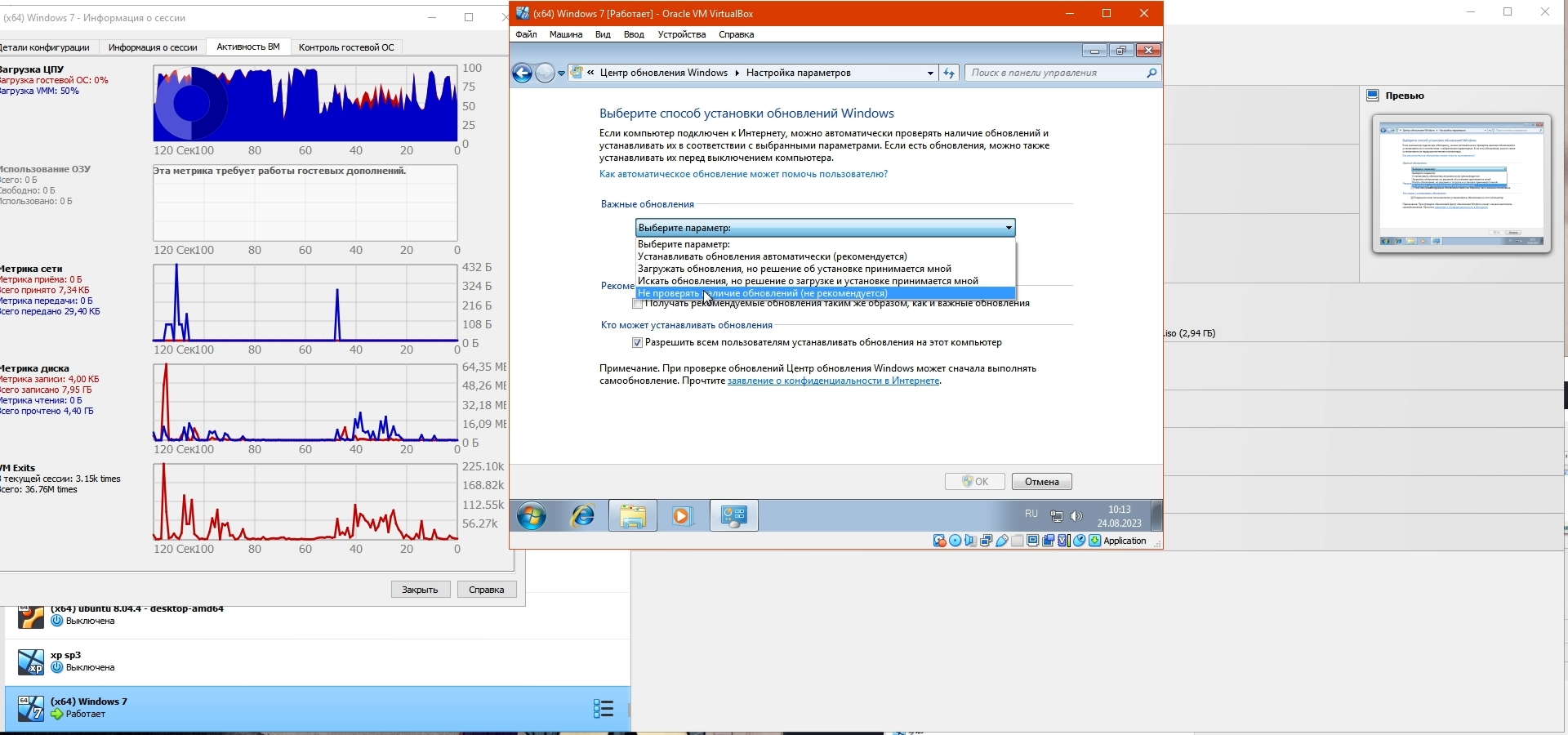Open the Справка menu in VirtualBox
The width and height of the screenshot is (1568, 735).
(x=736, y=34)
